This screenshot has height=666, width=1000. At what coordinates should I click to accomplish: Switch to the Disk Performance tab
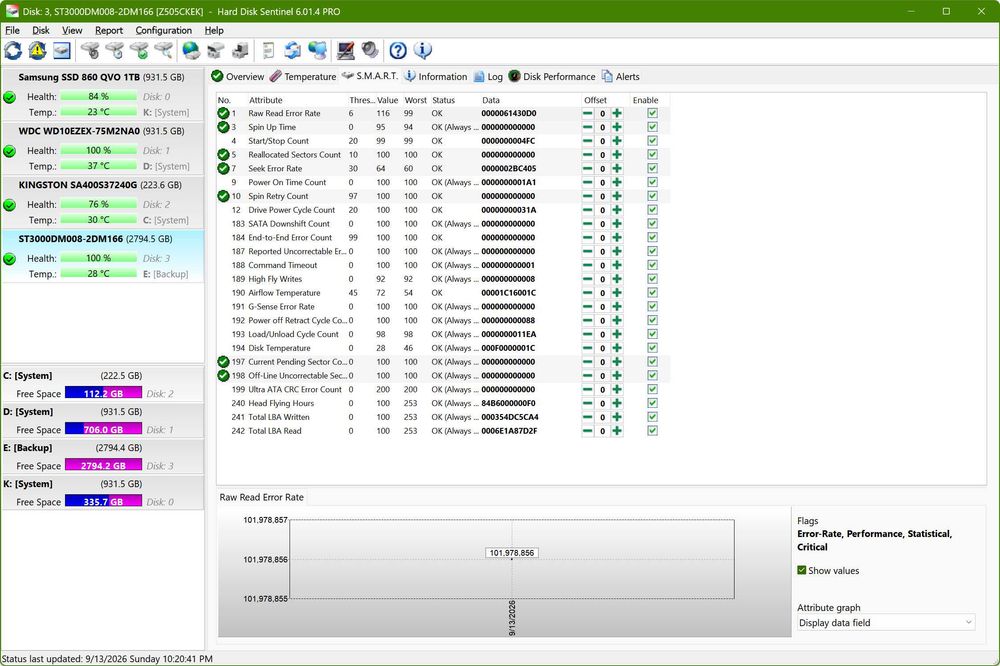(552, 77)
